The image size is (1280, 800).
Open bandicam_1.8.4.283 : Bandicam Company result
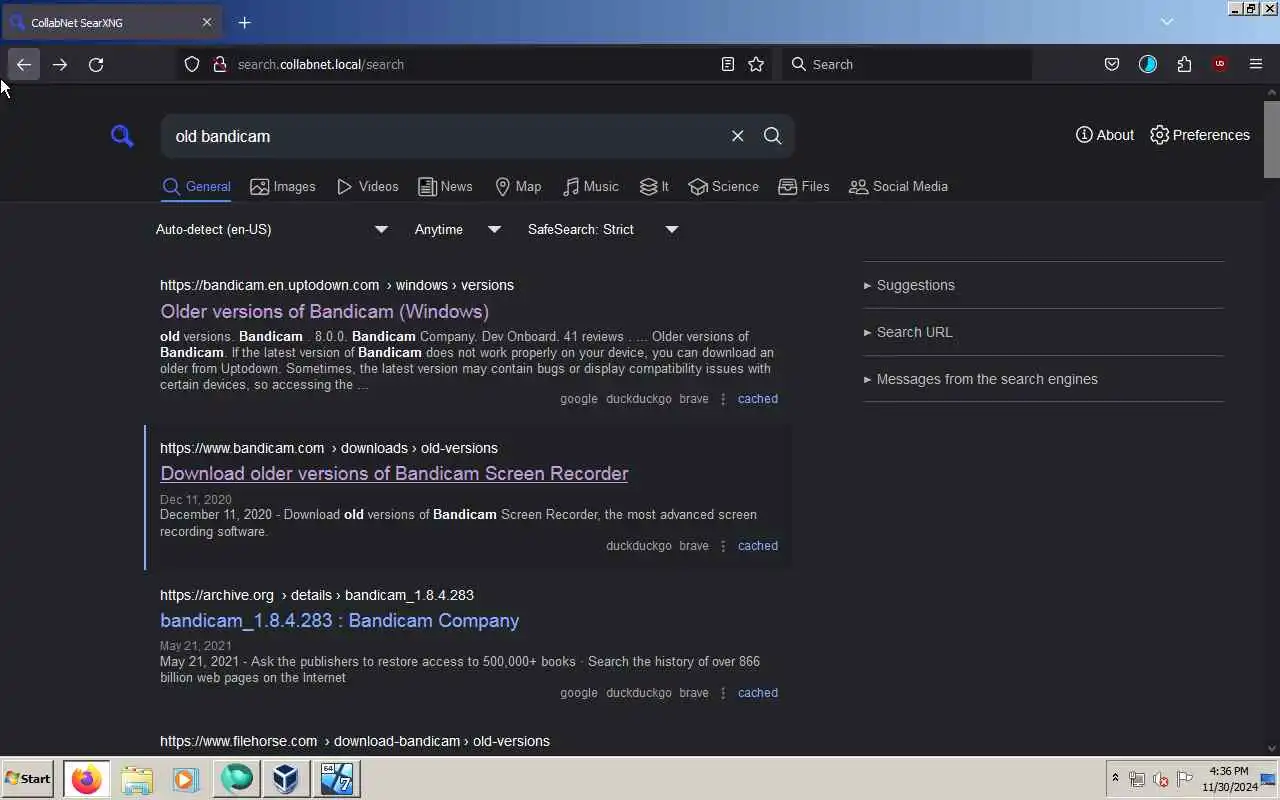coord(339,620)
